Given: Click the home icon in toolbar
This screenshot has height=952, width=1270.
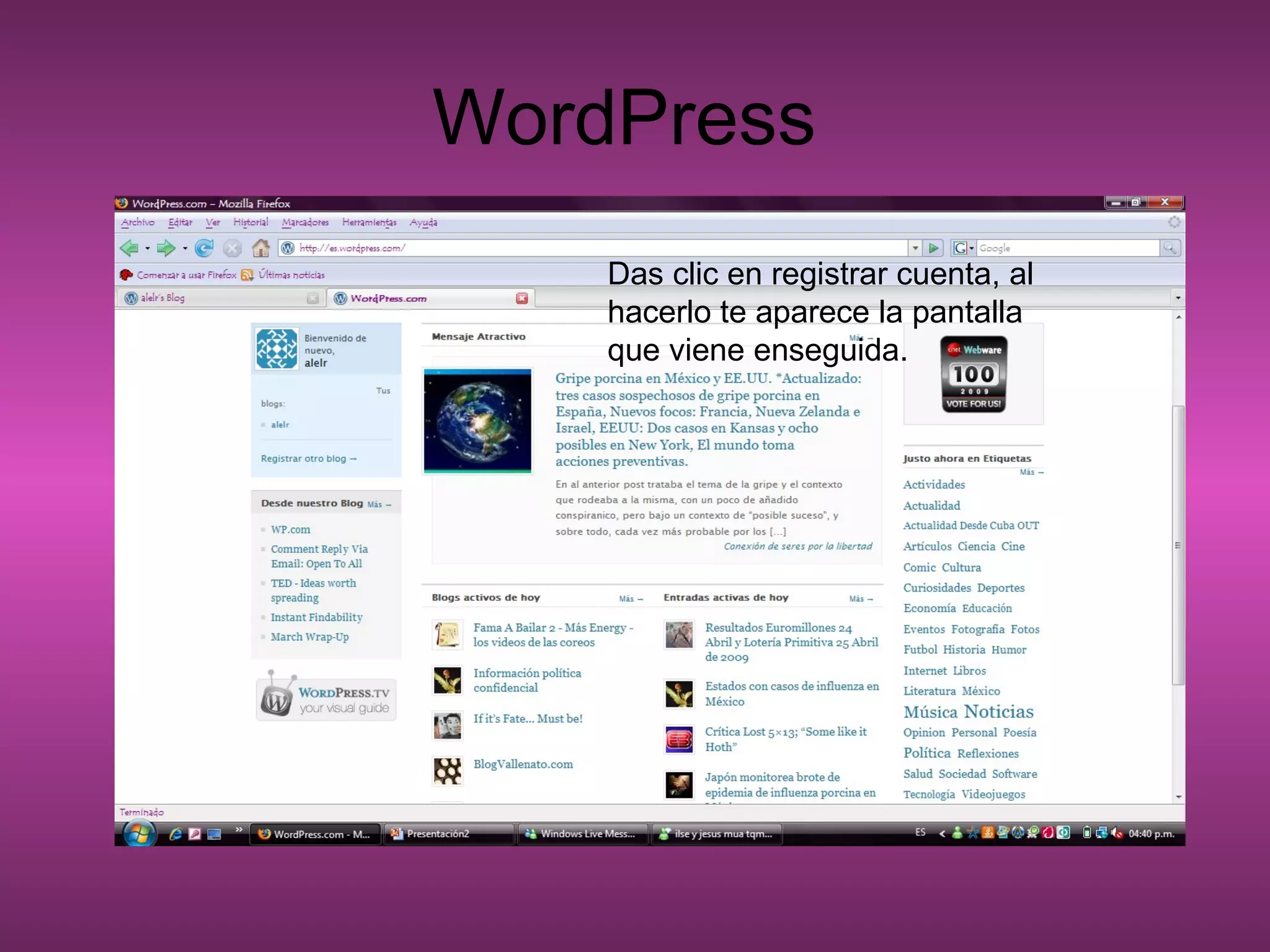Looking at the screenshot, I should pyautogui.click(x=261, y=249).
